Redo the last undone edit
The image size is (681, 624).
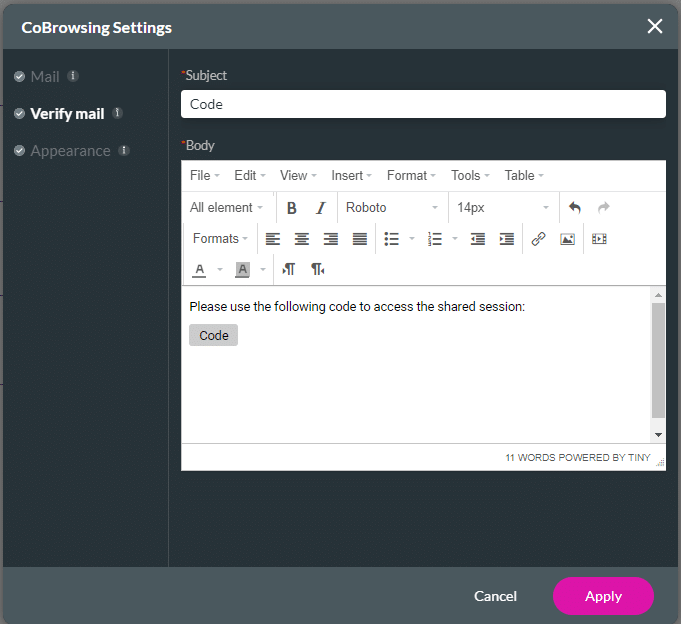tap(604, 208)
